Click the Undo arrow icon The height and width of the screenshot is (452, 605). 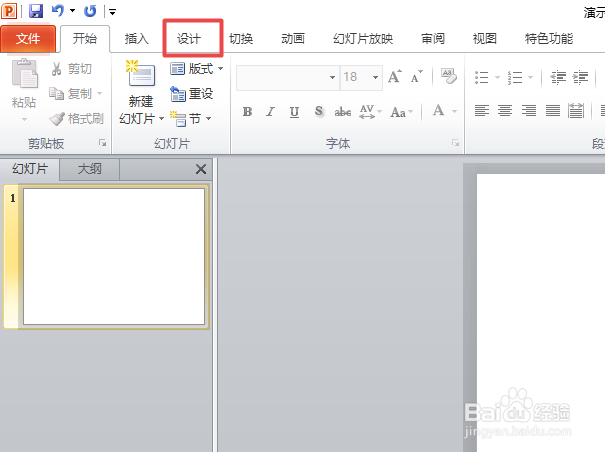tap(58, 10)
